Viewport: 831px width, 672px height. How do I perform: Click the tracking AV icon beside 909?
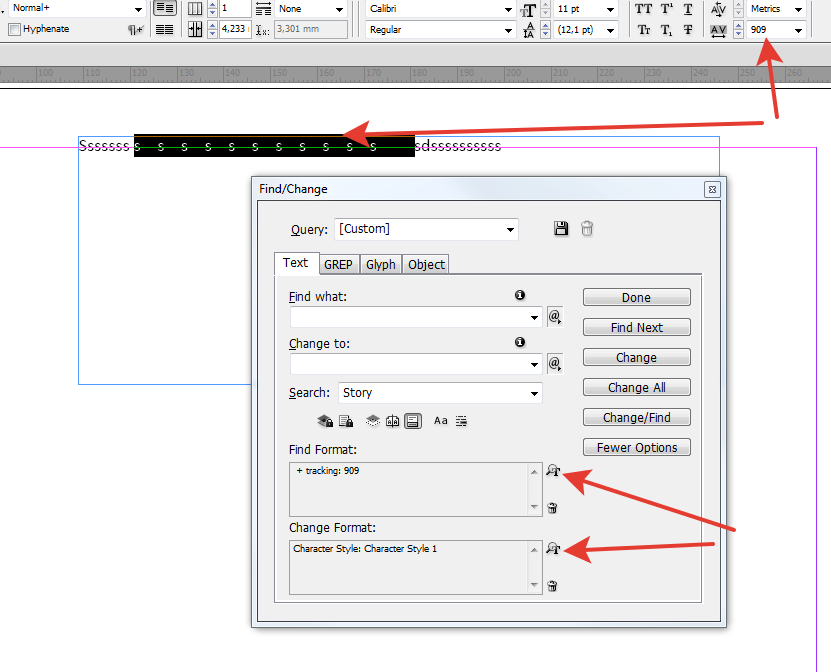tap(718, 31)
